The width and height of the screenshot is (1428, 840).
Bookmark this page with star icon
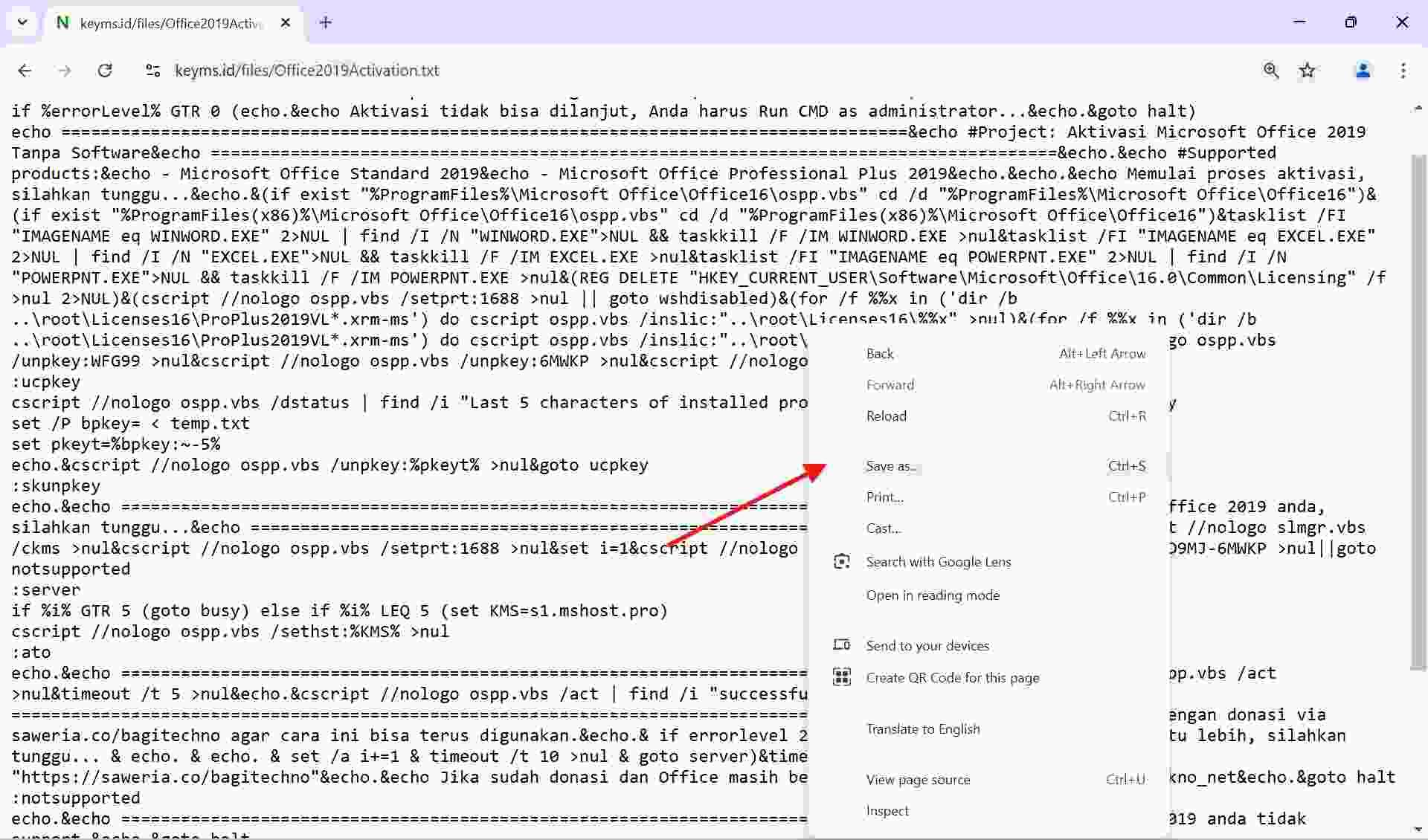(x=1307, y=71)
